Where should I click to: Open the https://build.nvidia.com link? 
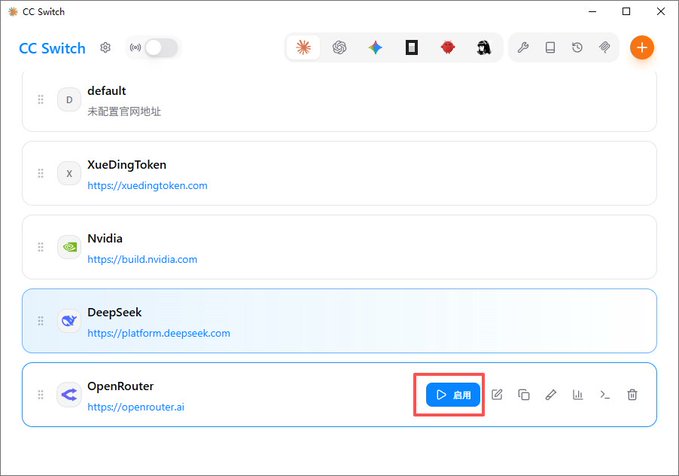point(142,259)
